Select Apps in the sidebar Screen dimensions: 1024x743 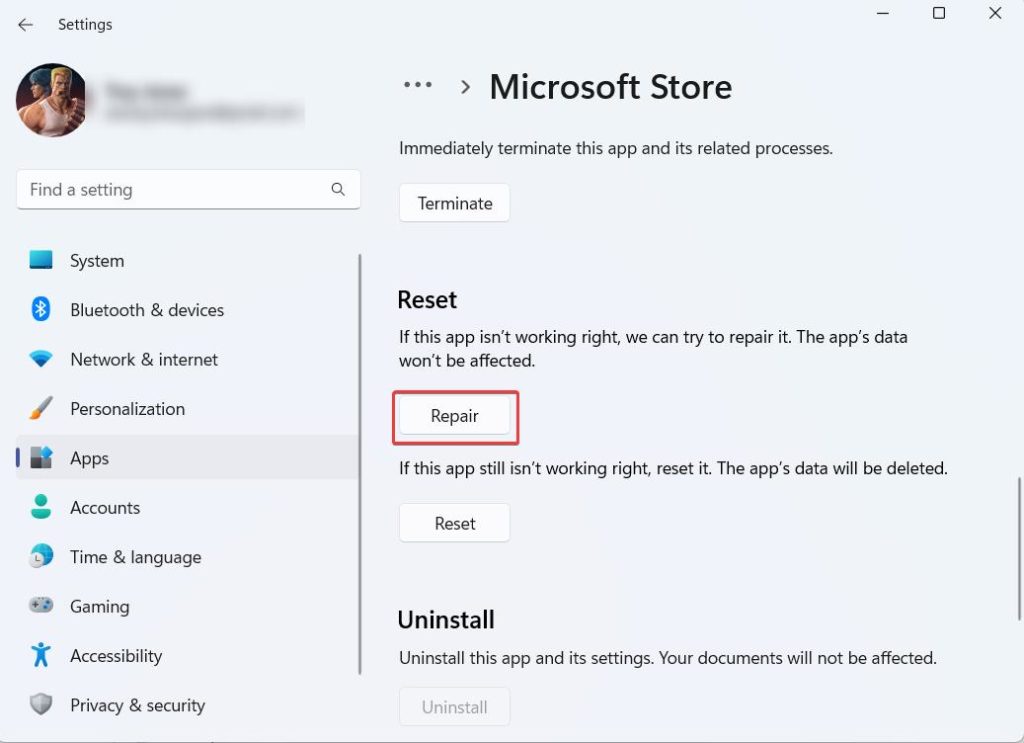click(89, 458)
